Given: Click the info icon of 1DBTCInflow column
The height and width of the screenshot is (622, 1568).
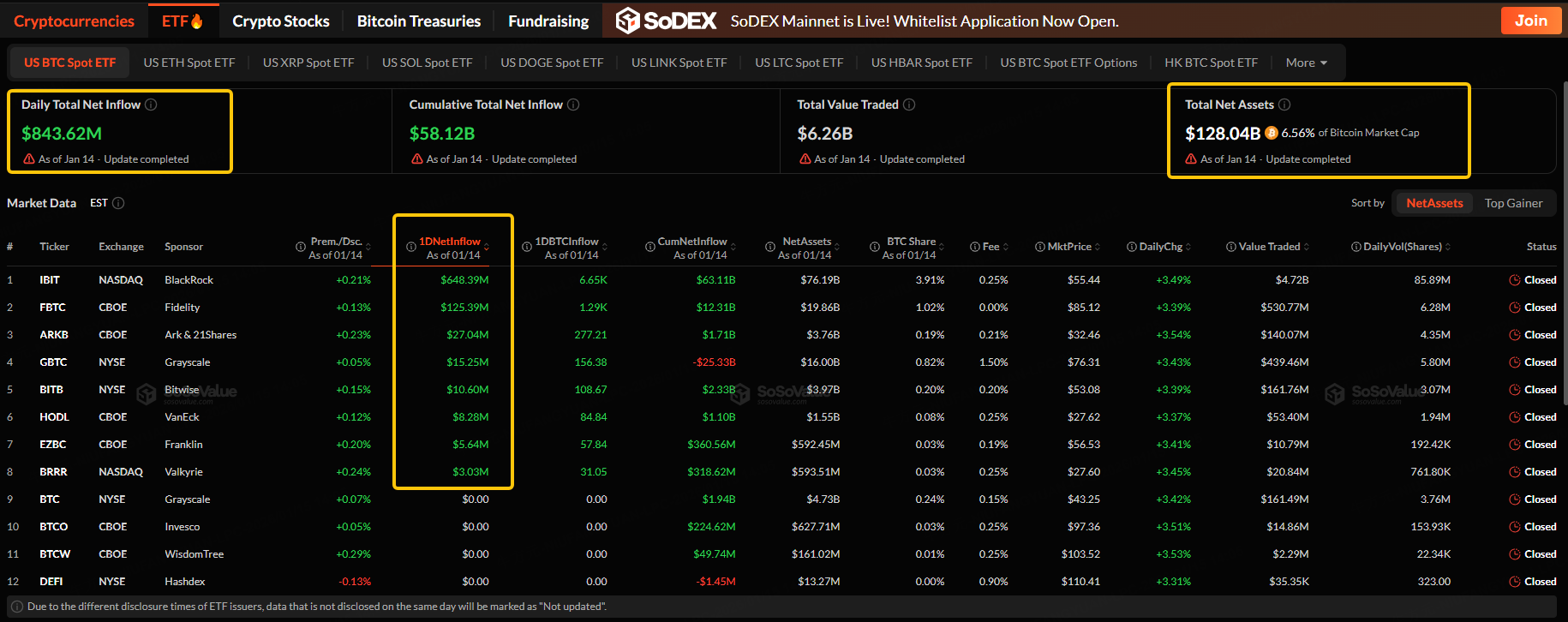Looking at the screenshot, I should [527, 247].
